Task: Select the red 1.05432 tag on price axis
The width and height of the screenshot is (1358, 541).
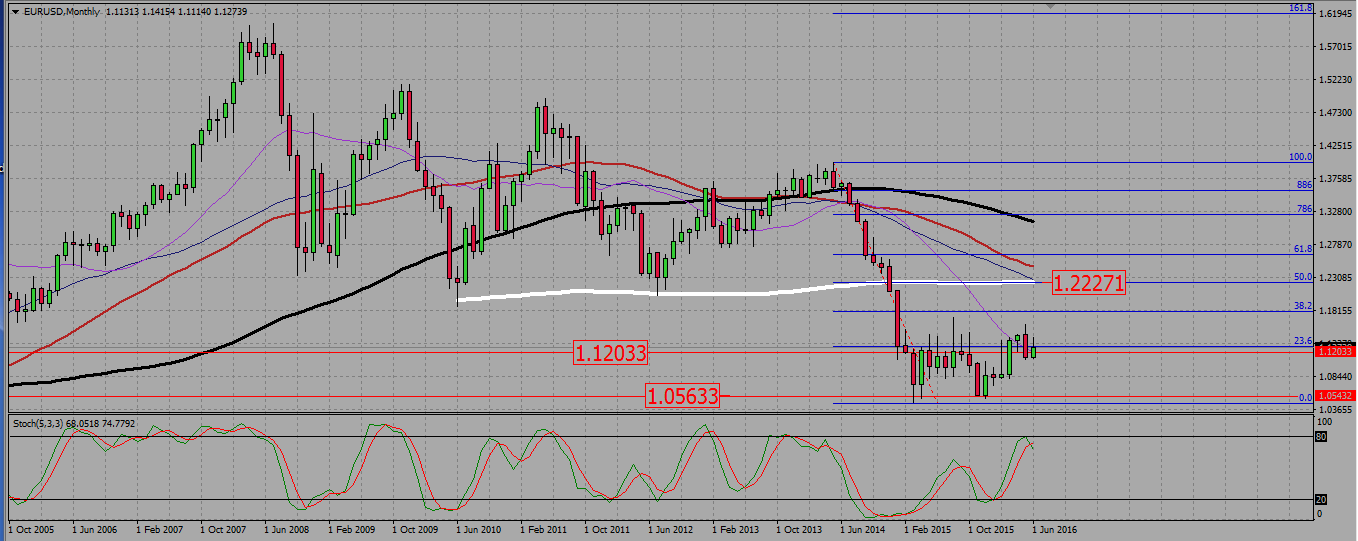Action: [x=1335, y=396]
